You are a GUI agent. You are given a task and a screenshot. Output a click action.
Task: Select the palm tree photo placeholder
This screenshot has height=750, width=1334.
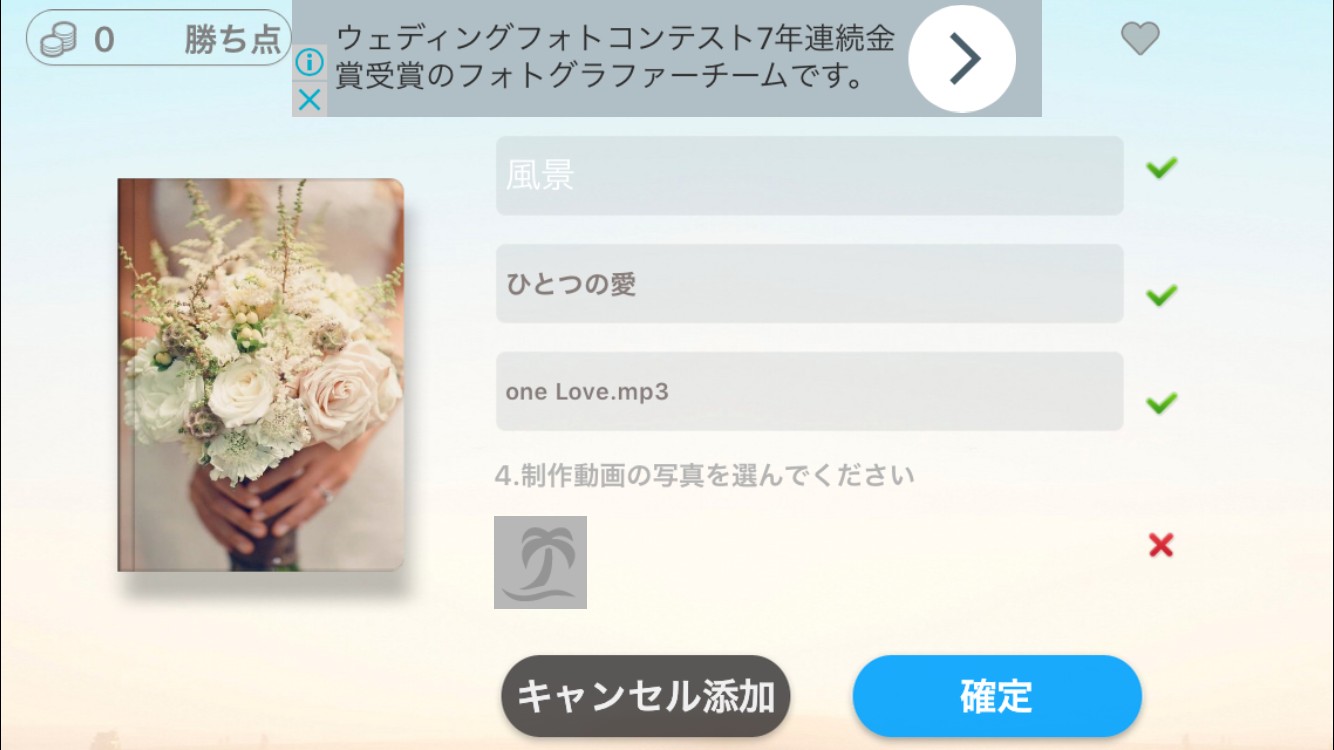pyautogui.click(x=540, y=562)
